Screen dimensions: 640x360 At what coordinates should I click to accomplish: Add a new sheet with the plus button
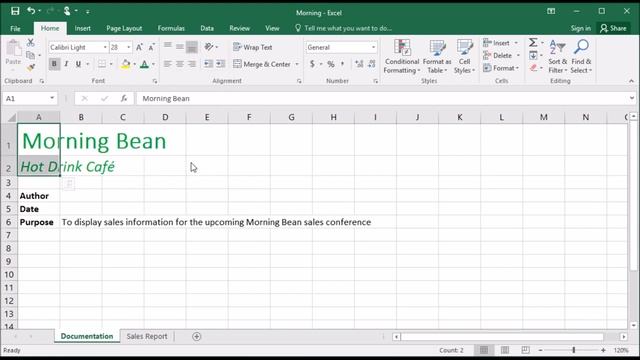tap(196, 336)
